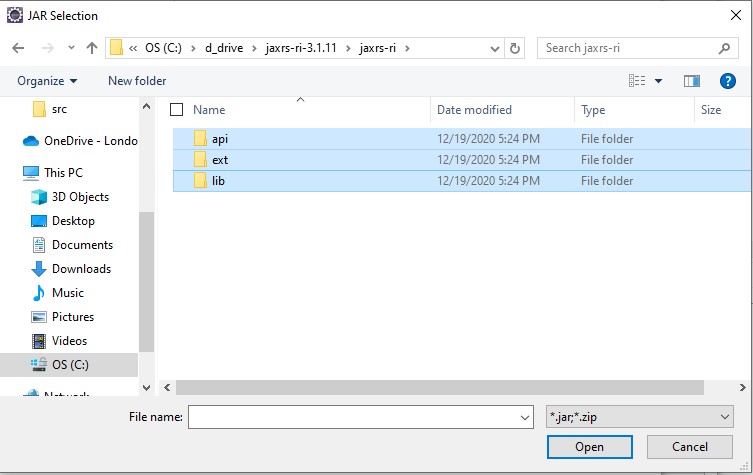This screenshot has width=753, height=475.
Task: Go to Documents in the sidebar
Action: coord(72,245)
